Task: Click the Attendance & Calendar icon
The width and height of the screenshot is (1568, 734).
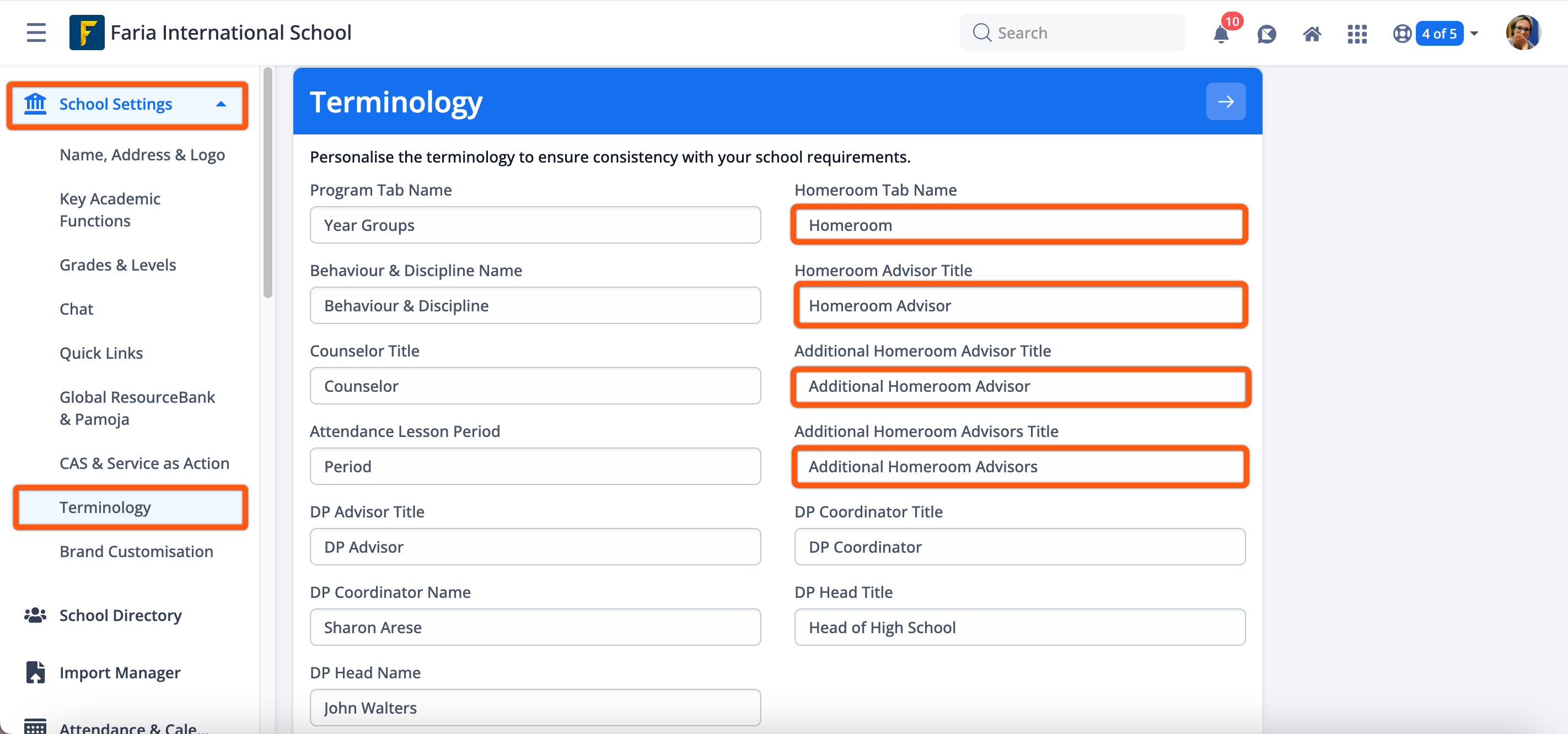Action: (35, 726)
